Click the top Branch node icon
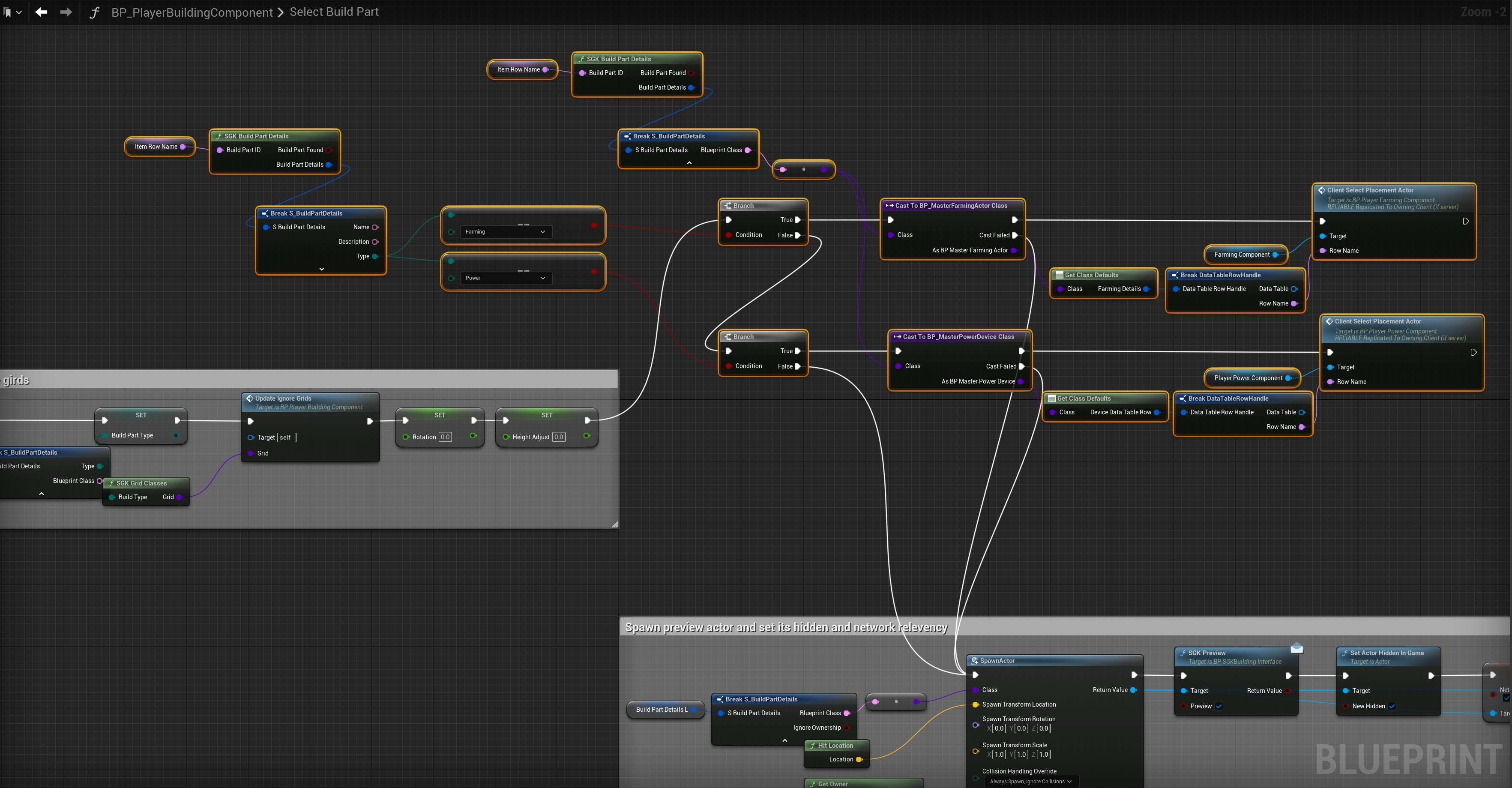 pos(728,206)
